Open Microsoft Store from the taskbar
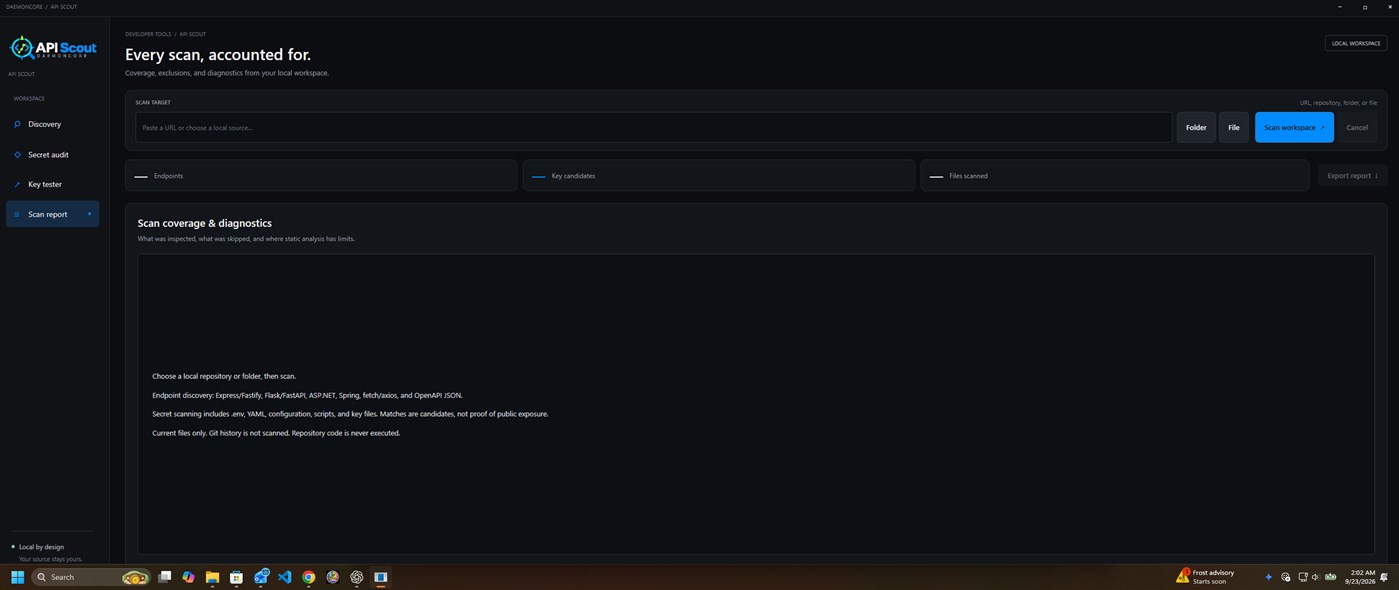 237,577
